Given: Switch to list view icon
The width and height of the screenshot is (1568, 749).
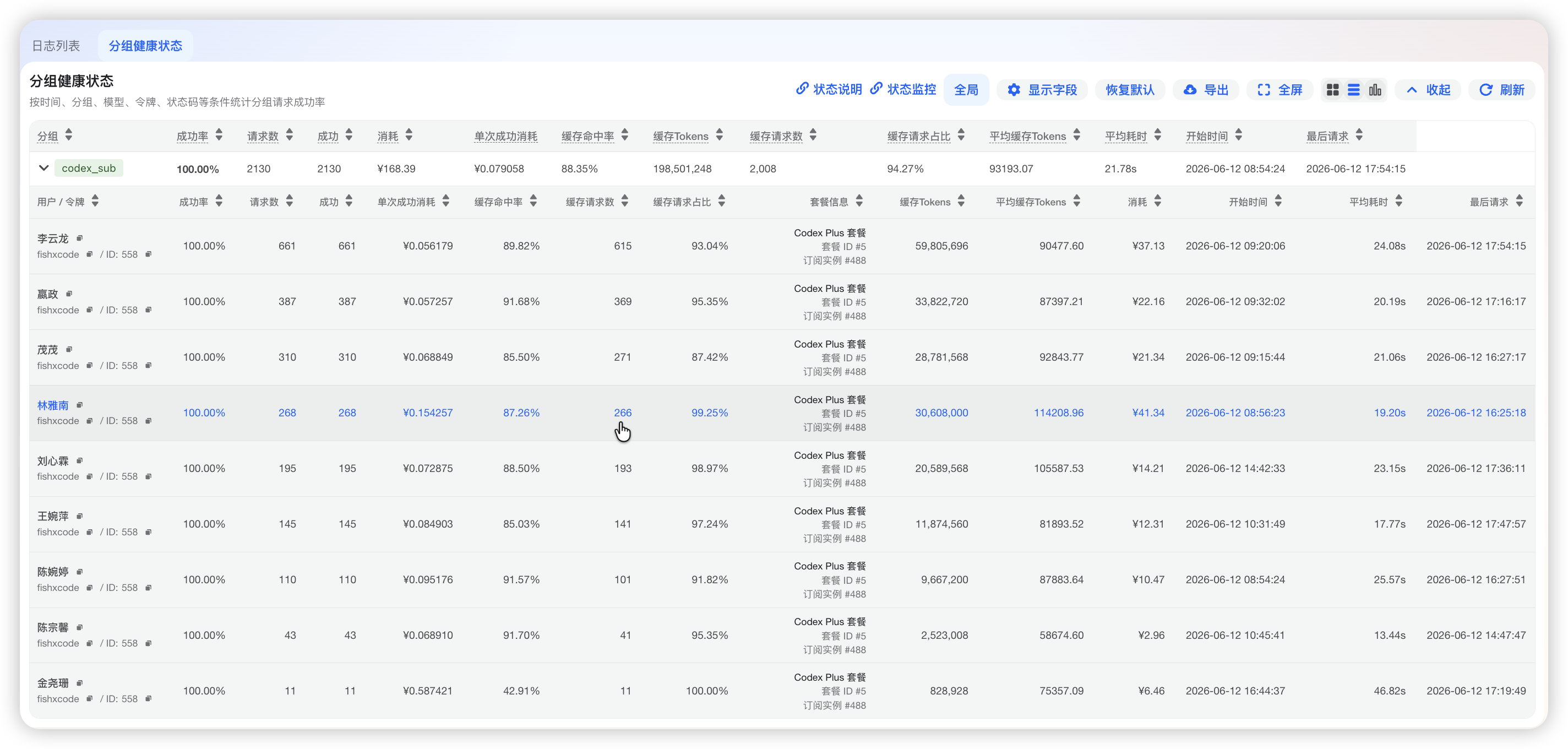Looking at the screenshot, I should [1354, 90].
